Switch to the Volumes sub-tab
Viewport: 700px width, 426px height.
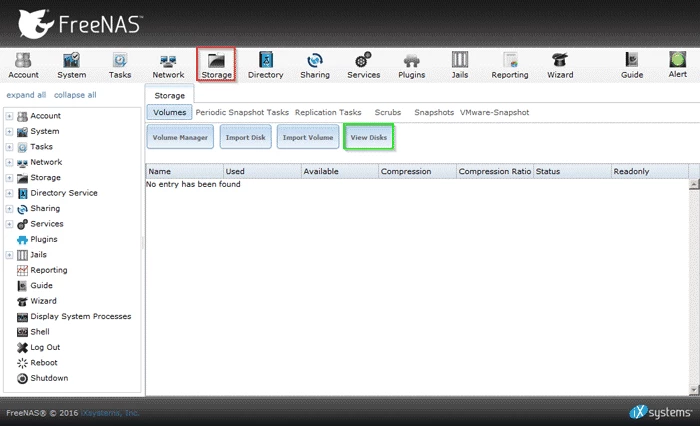click(170, 113)
